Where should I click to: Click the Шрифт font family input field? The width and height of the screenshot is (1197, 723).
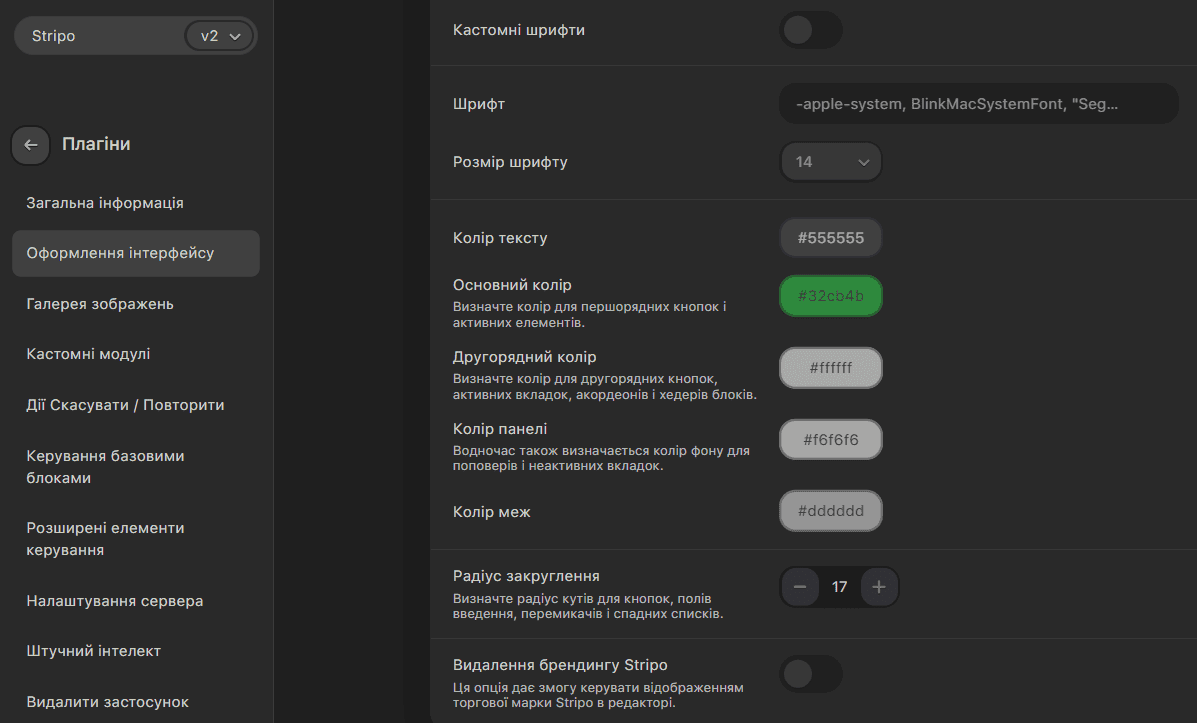tap(978, 104)
